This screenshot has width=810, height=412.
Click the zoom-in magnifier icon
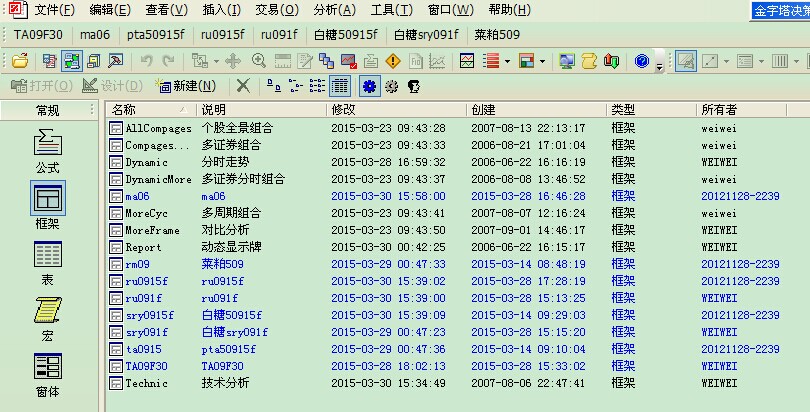[x=259, y=61]
